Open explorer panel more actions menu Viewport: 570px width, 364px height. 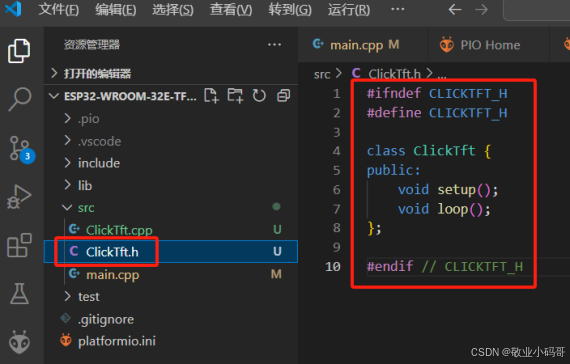pyautogui.click(x=274, y=45)
